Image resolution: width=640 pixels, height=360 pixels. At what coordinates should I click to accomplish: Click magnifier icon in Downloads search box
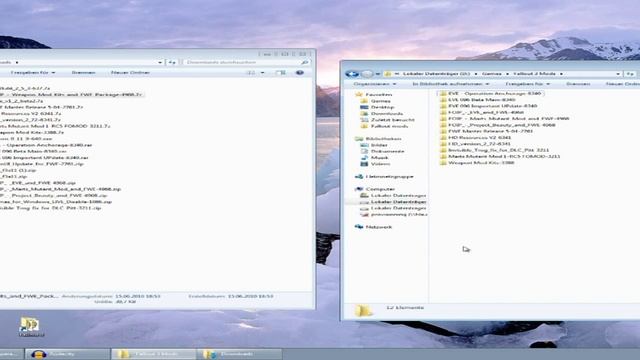[x=304, y=62]
